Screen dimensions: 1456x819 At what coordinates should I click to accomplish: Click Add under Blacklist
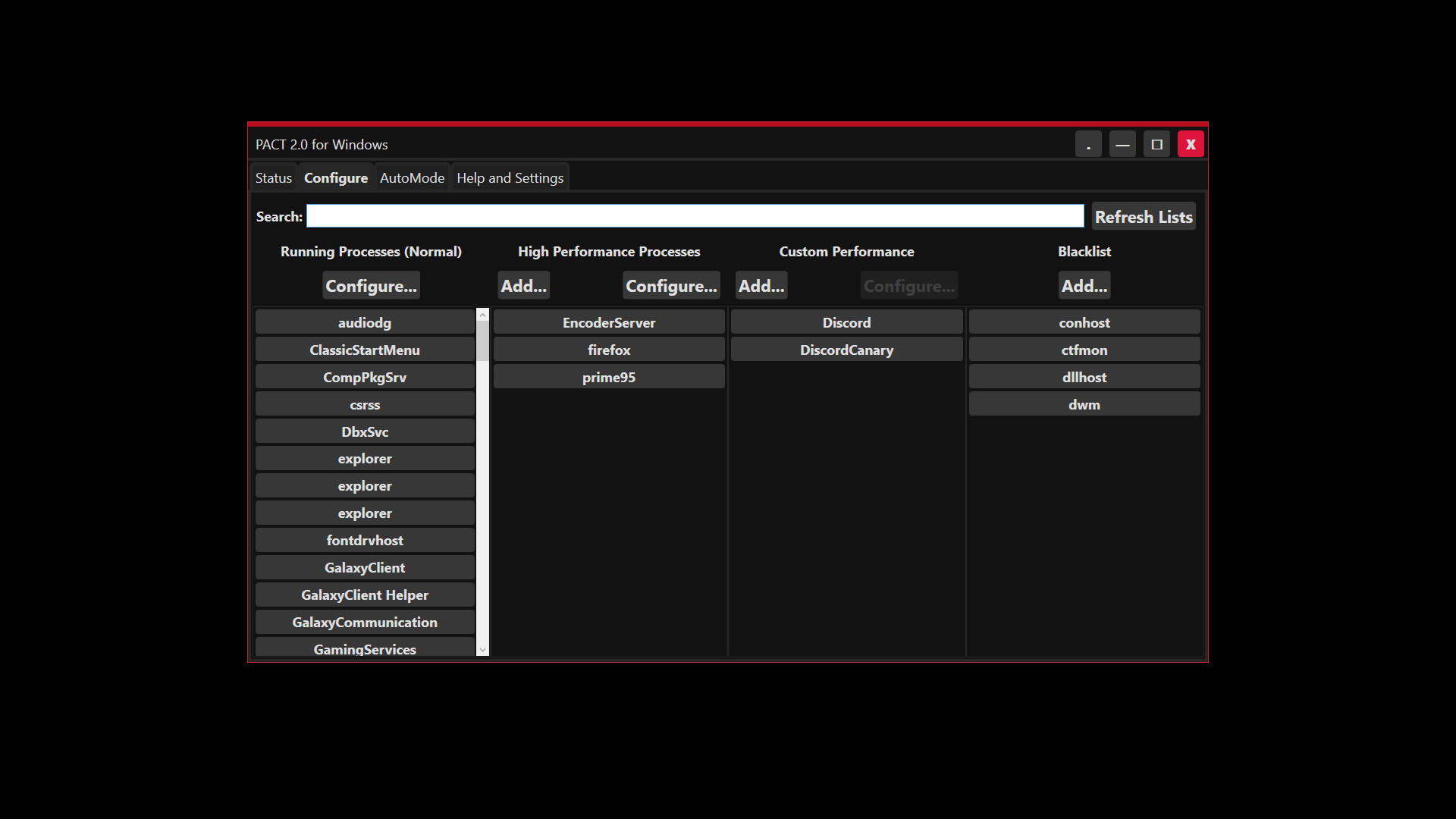tap(1084, 286)
